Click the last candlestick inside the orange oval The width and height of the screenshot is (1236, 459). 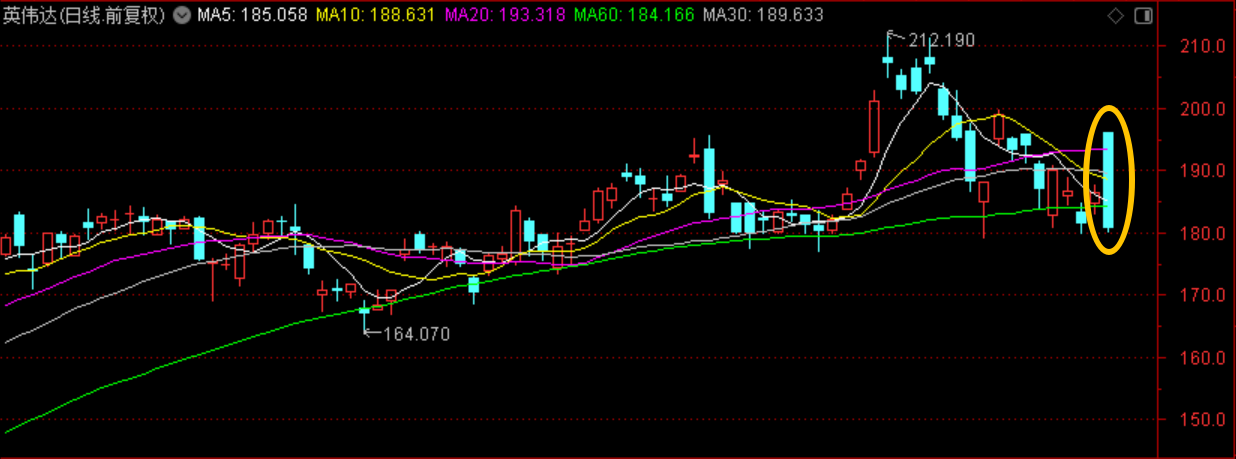click(1108, 180)
